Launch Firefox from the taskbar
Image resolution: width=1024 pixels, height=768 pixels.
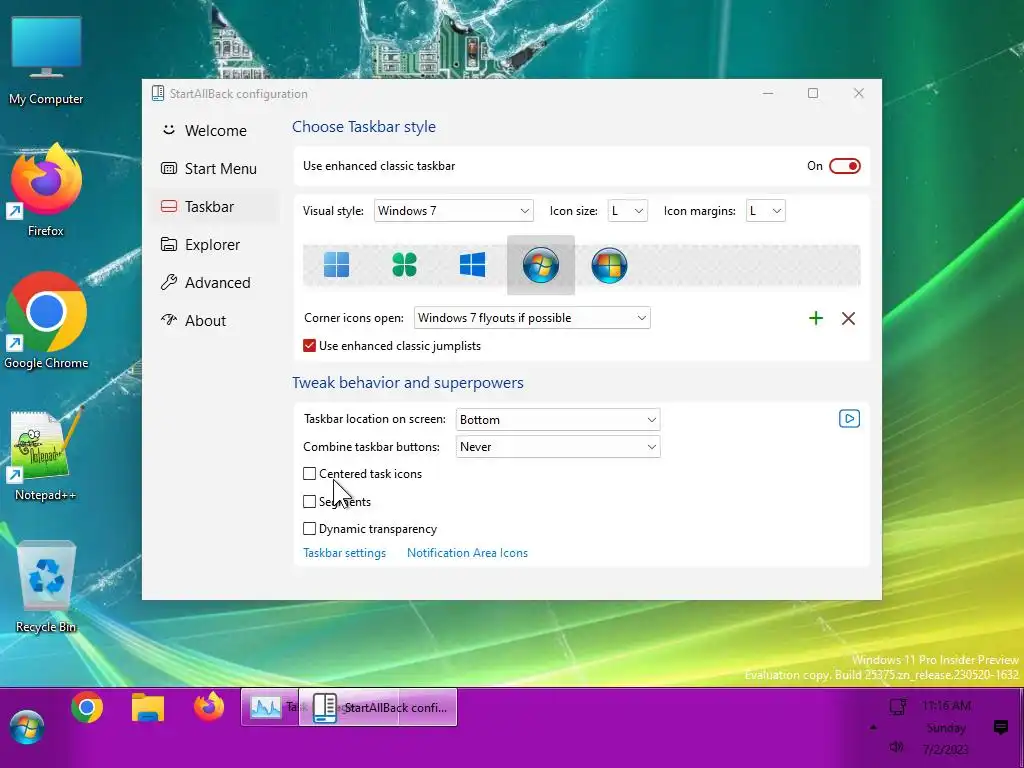tap(209, 707)
